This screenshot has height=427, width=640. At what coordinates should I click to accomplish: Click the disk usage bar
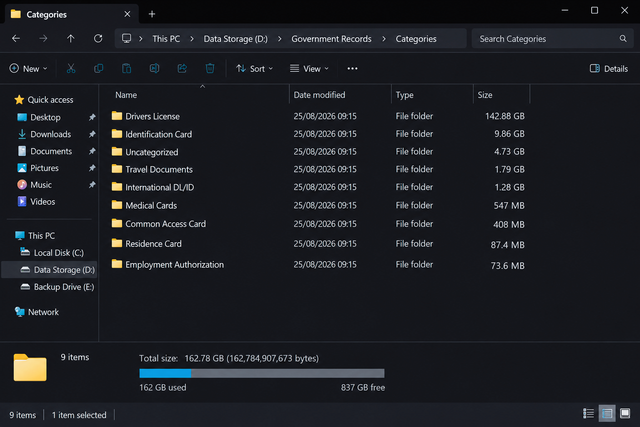click(x=262, y=373)
